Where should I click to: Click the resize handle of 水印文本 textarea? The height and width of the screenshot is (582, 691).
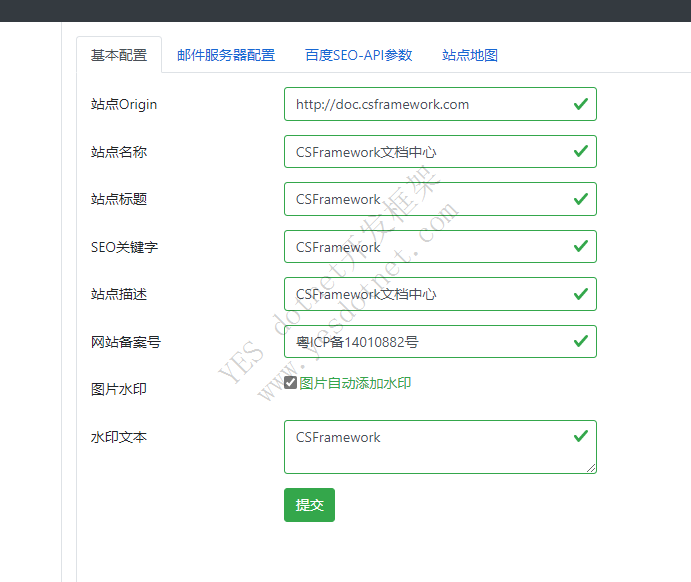[x=591, y=468]
